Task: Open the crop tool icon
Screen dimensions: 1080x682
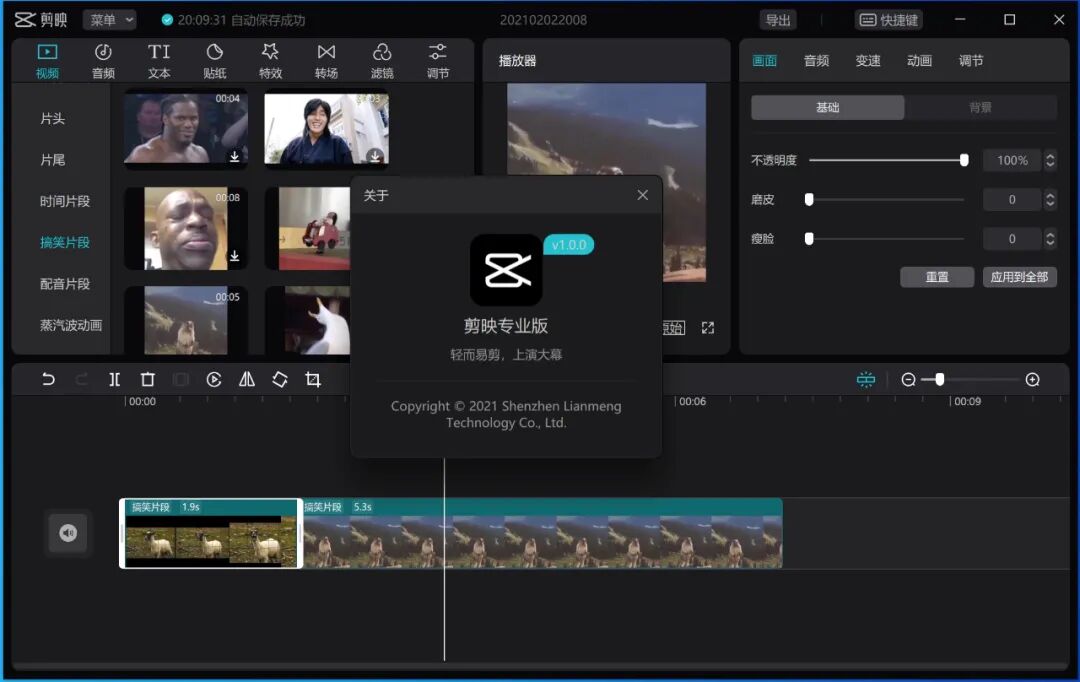Action: pyautogui.click(x=312, y=380)
